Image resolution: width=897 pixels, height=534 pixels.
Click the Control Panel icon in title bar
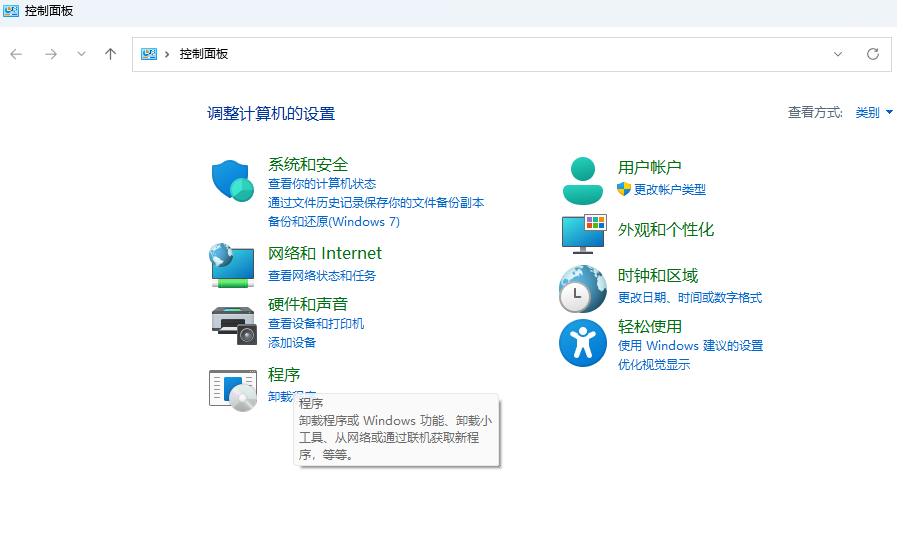pos(11,11)
